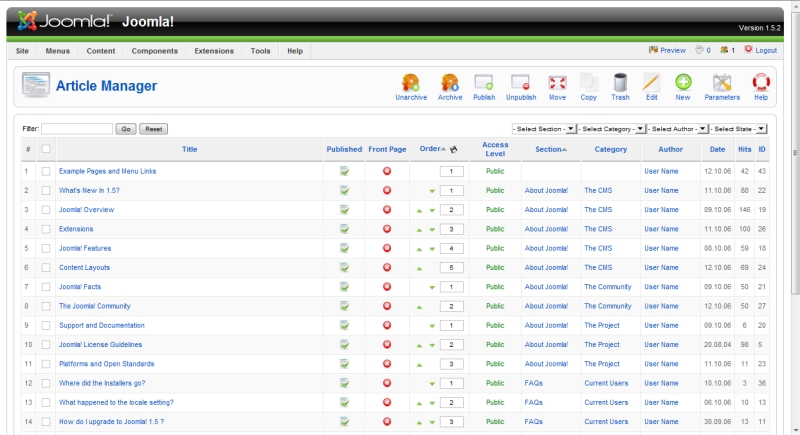The width and height of the screenshot is (800, 435).
Task: Click the Joomla! logo in header
Action: [x=64, y=21]
